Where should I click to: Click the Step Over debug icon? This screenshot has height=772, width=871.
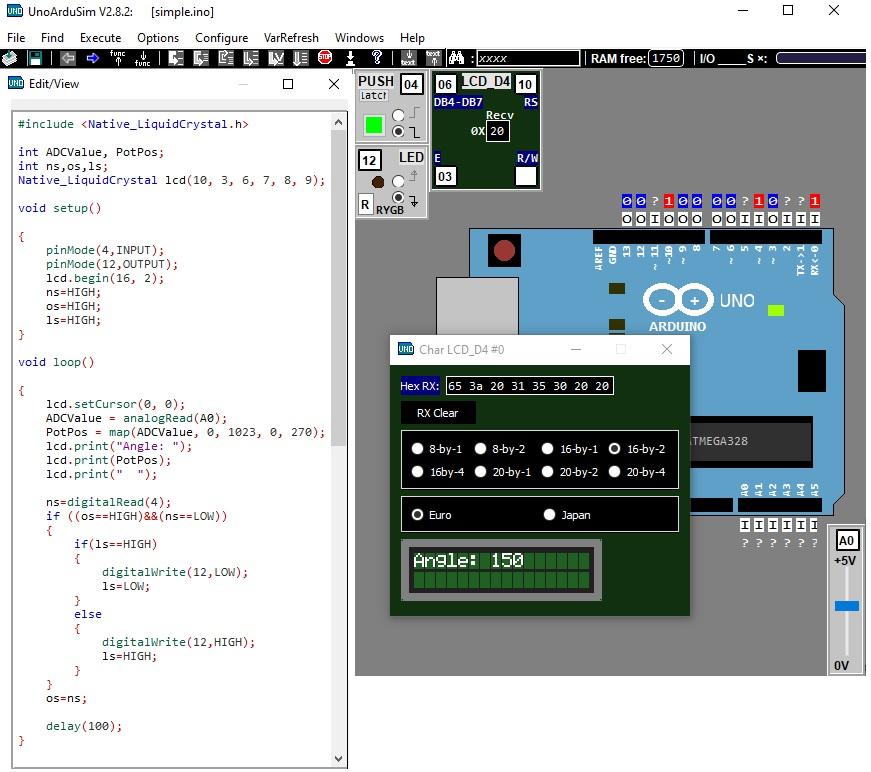click(201, 58)
